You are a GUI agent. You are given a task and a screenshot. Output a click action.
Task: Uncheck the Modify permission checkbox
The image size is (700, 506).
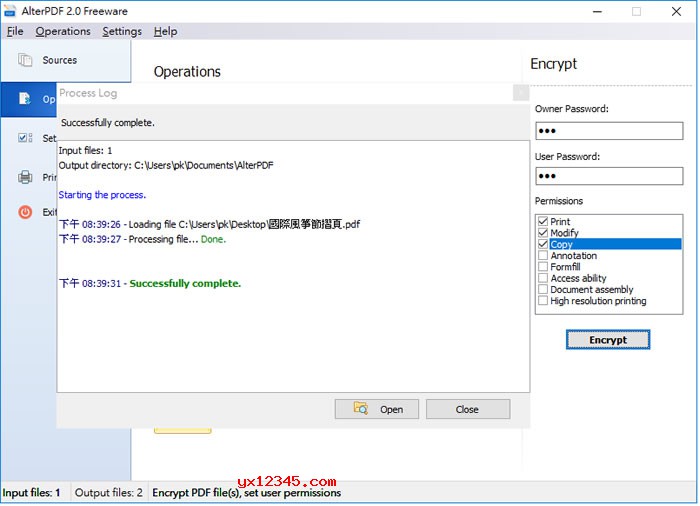point(543,233)
